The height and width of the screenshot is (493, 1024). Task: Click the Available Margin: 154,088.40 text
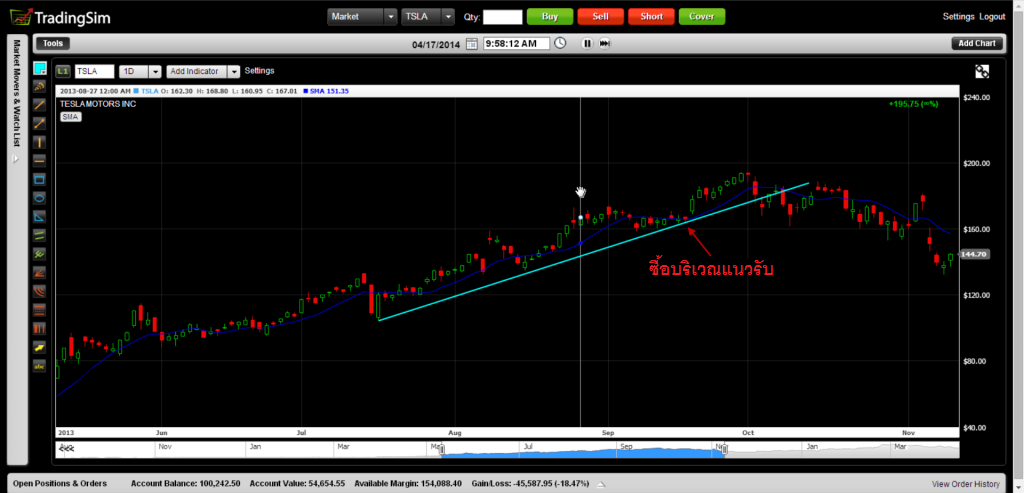(408, 484)
